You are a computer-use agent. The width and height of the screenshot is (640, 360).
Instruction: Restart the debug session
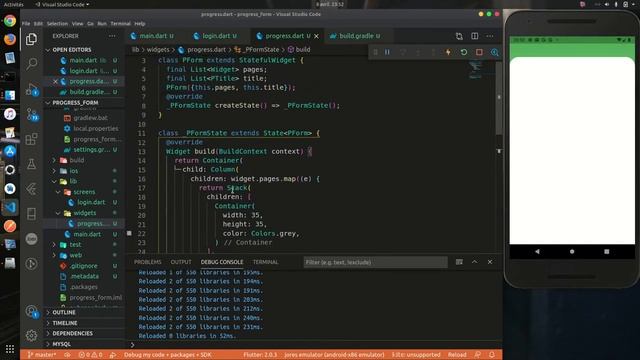[x=464, y=52]
